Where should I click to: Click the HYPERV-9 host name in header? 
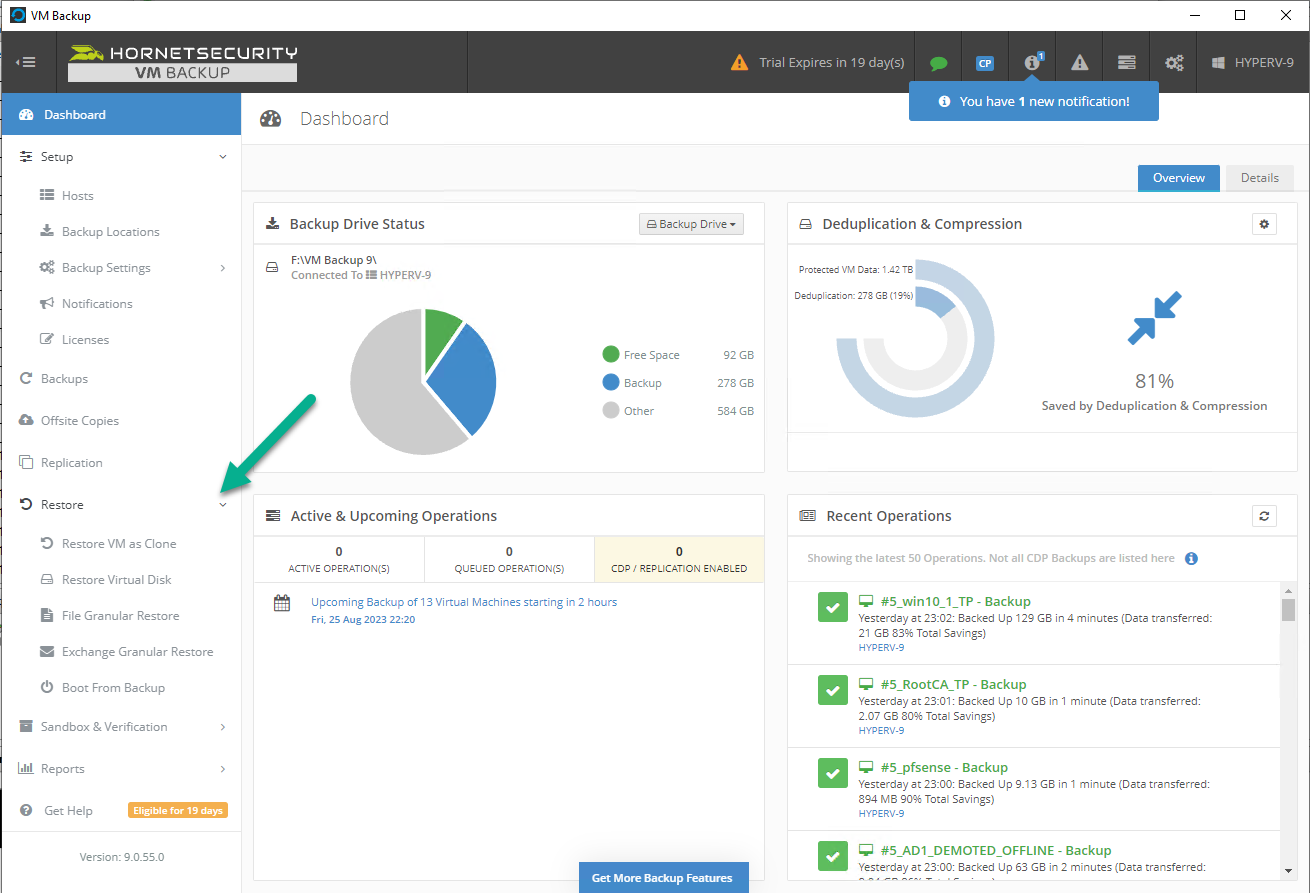pyautogui.click(x=1264, y=63)
